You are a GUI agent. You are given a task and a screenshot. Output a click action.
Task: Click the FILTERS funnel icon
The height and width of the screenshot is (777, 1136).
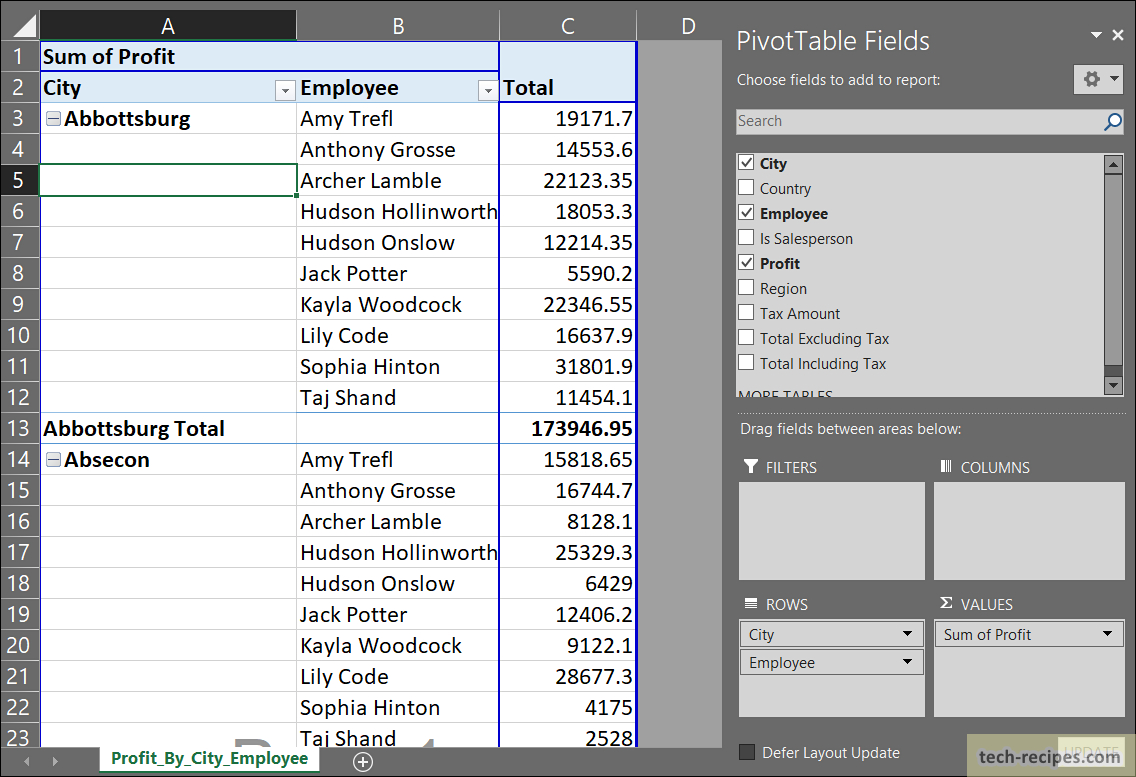click(753, 467)
